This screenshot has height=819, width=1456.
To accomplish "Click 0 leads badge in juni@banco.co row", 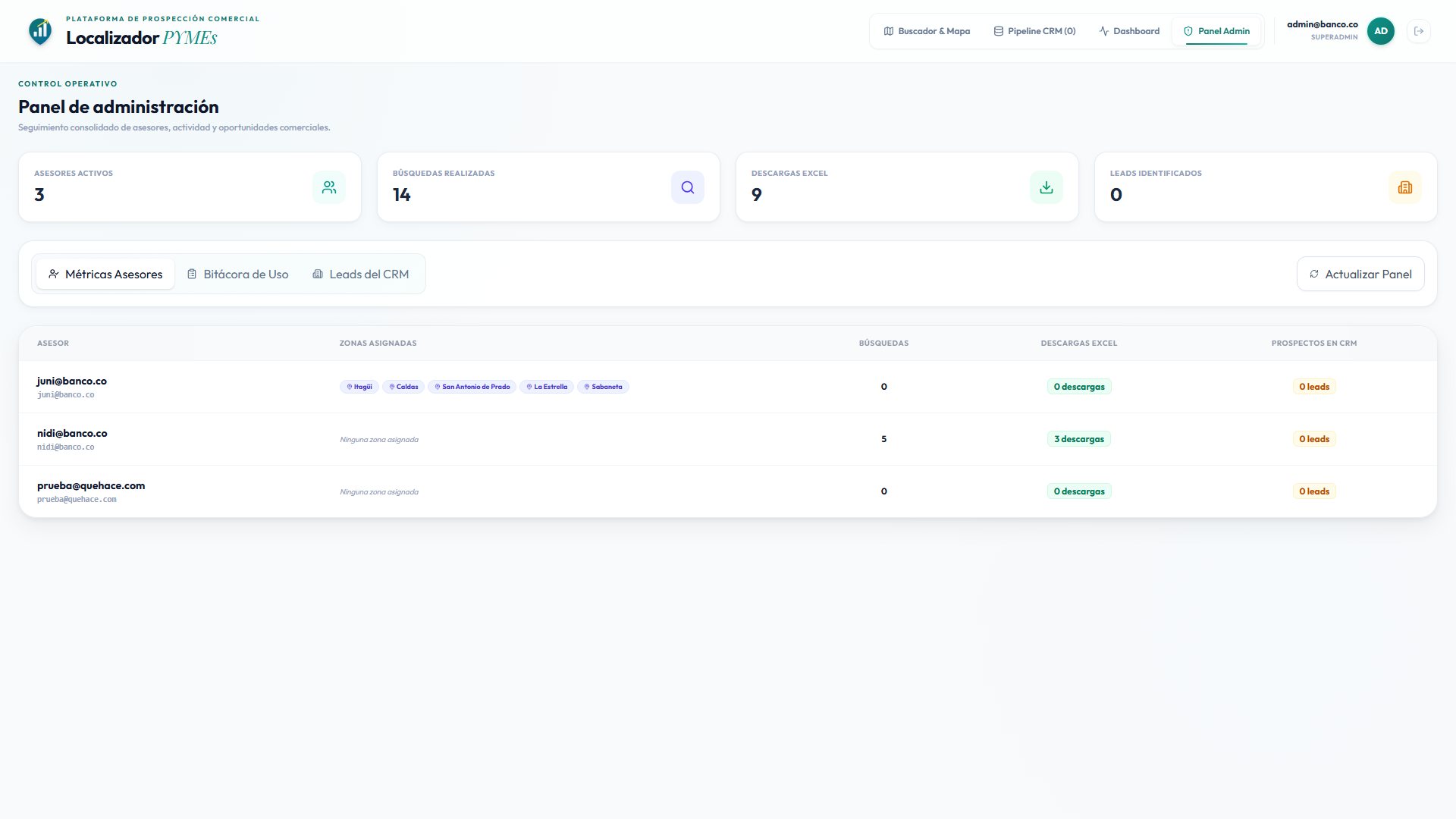I will click(x=1314, y=387).
